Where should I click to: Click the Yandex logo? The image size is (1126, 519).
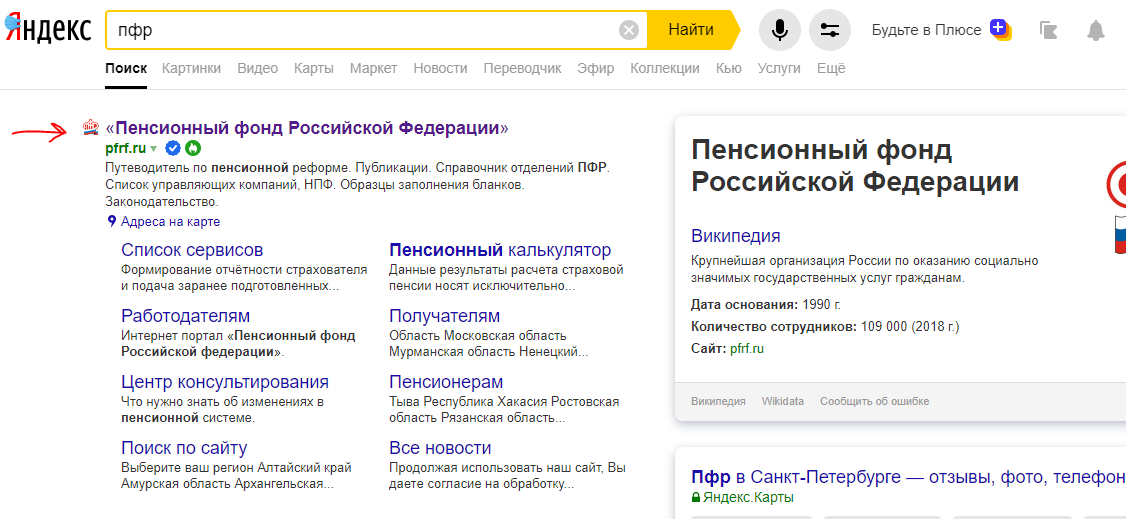[x=48, y=29]
